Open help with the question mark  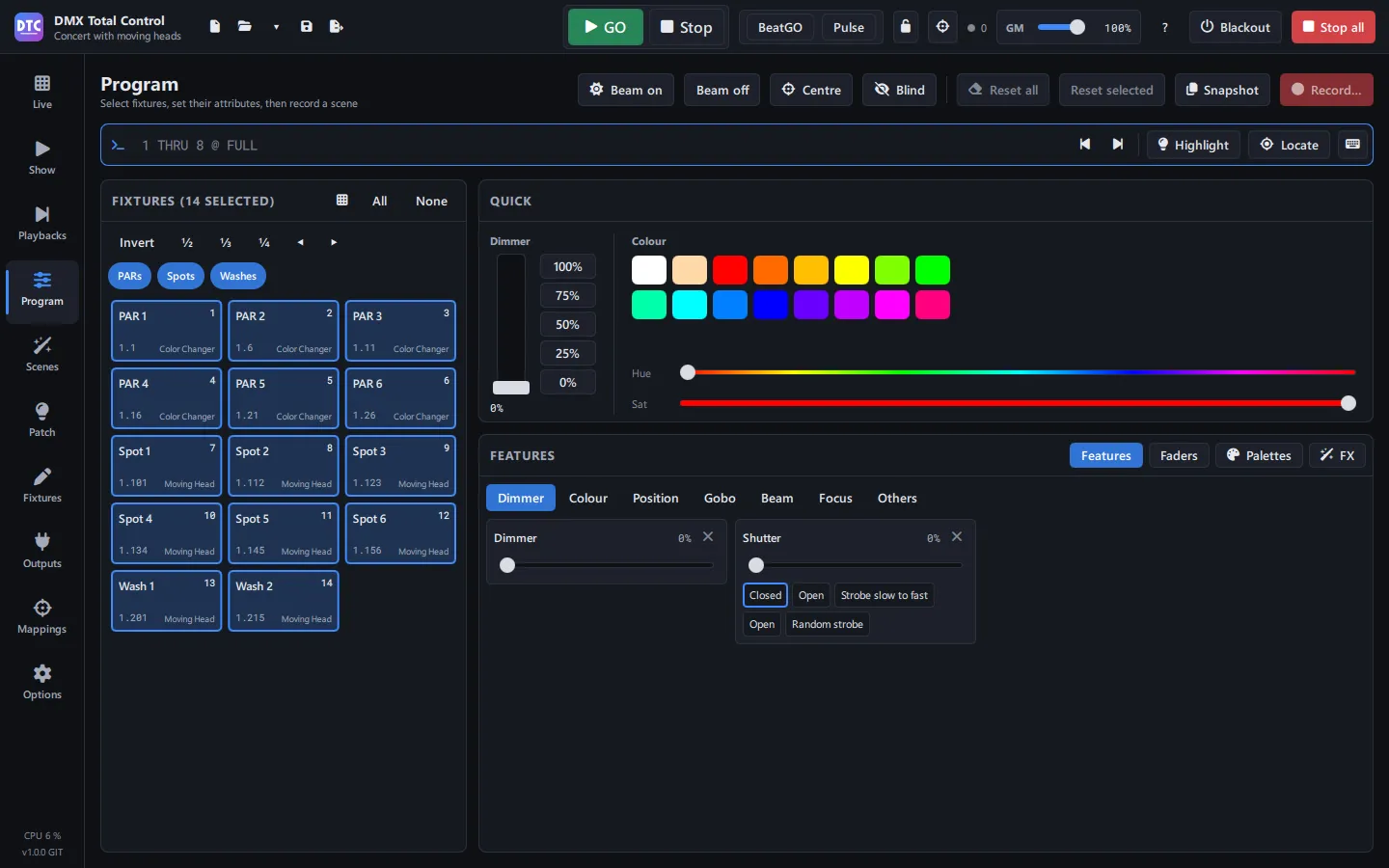[1165, 27]
